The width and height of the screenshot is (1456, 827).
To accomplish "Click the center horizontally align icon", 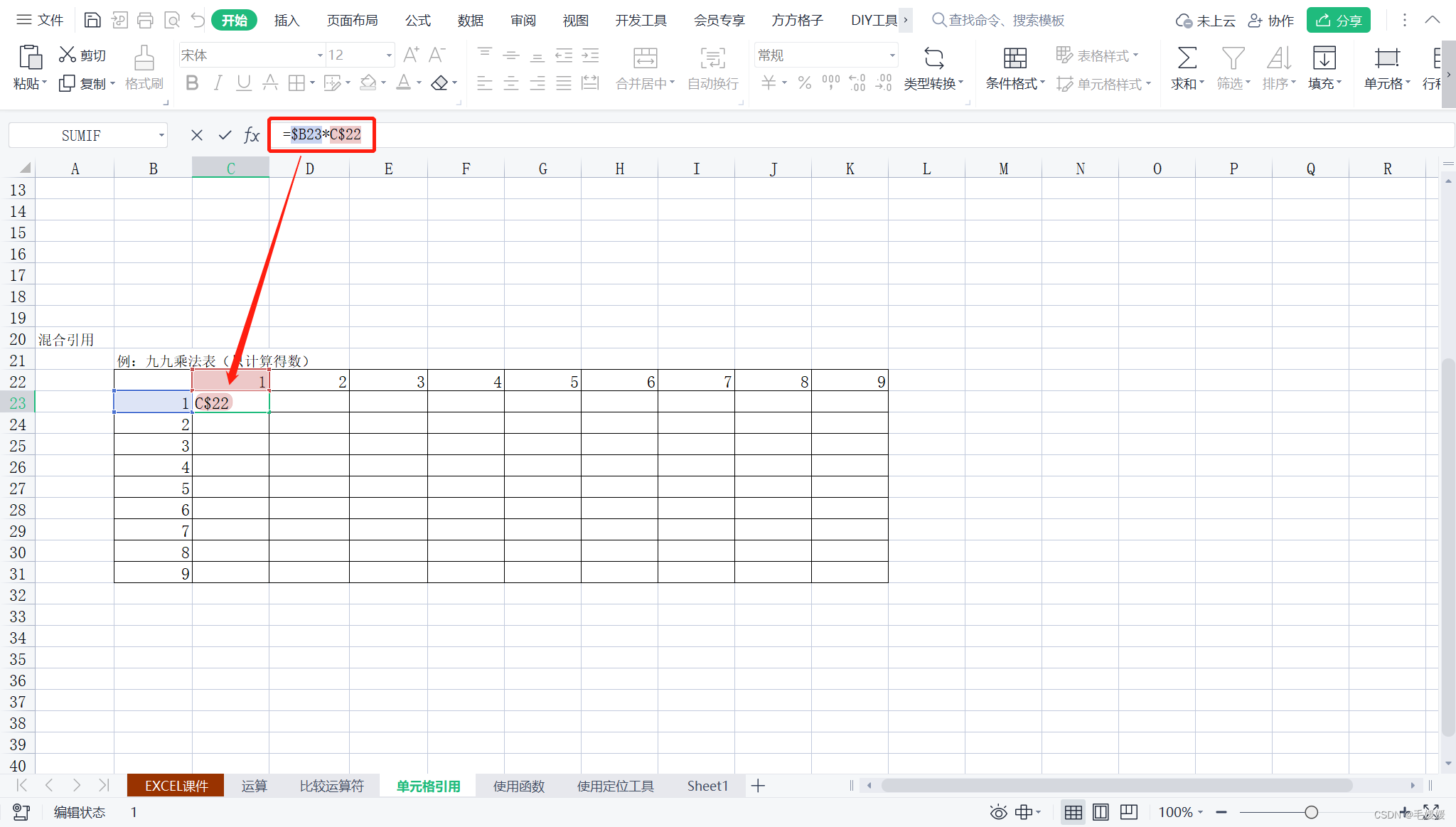I will pos(511,83).
